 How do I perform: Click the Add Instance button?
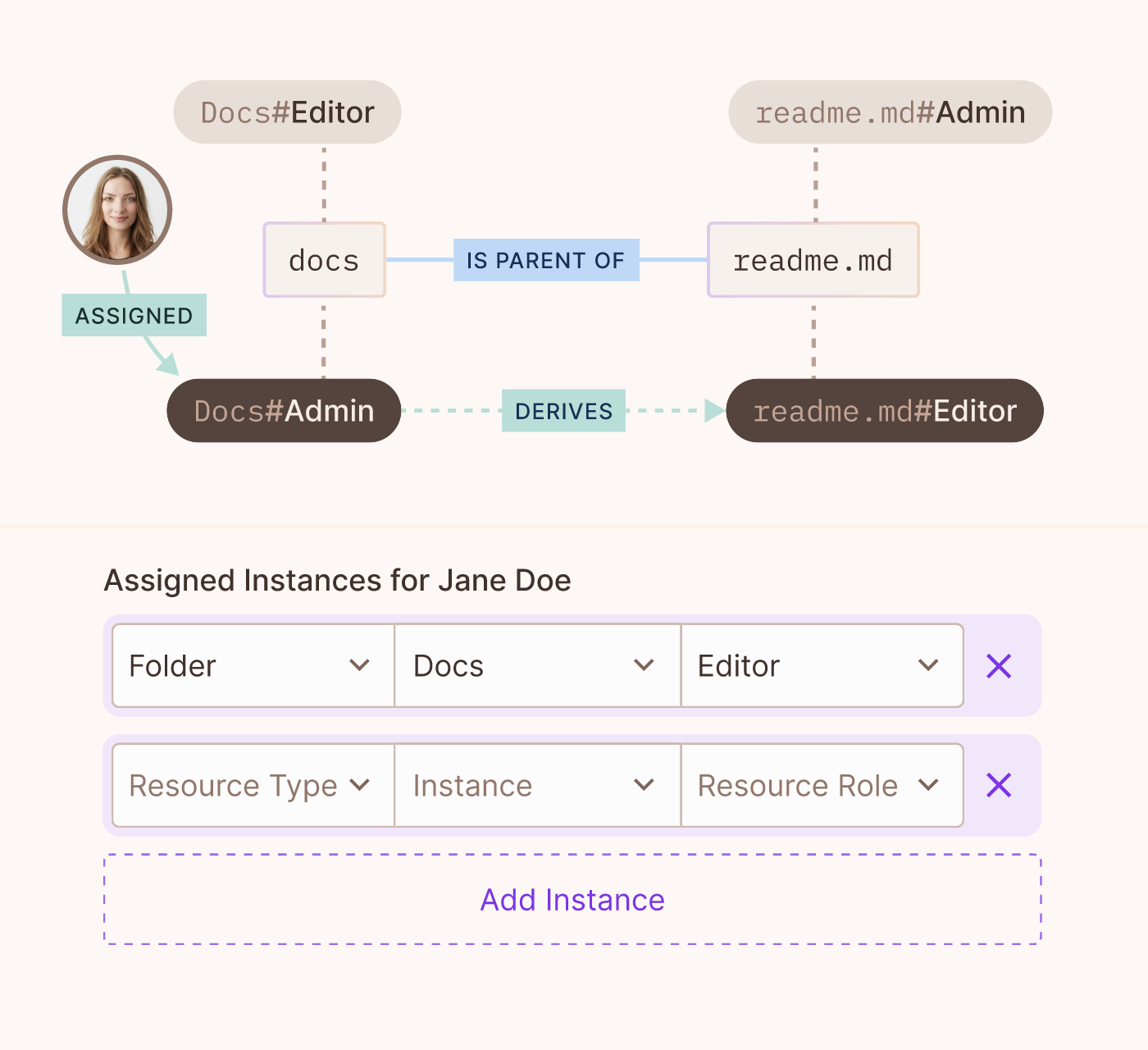tap(572, 899)
